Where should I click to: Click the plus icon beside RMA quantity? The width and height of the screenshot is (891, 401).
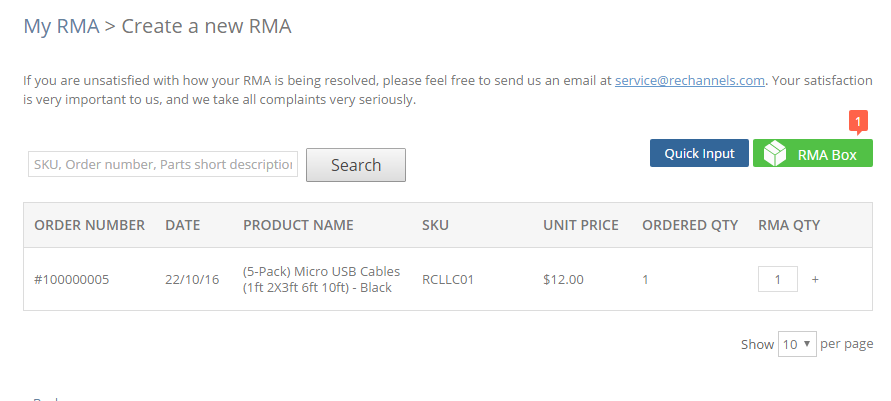point(815,279)
